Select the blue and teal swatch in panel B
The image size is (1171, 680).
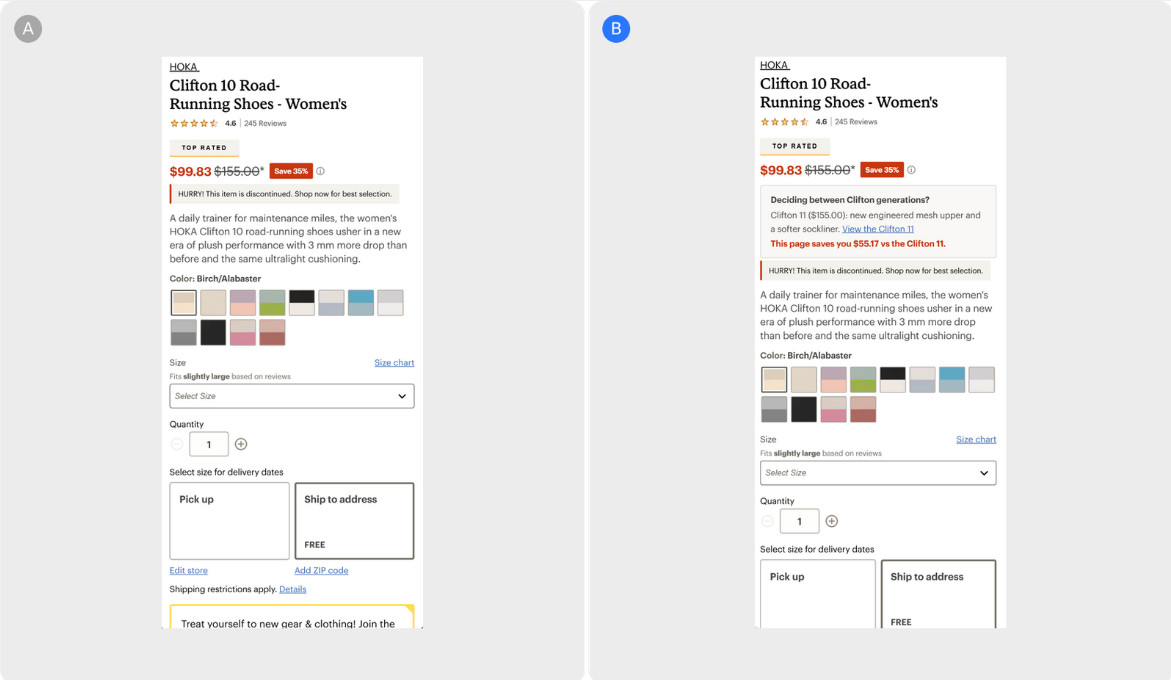point(951,379)
